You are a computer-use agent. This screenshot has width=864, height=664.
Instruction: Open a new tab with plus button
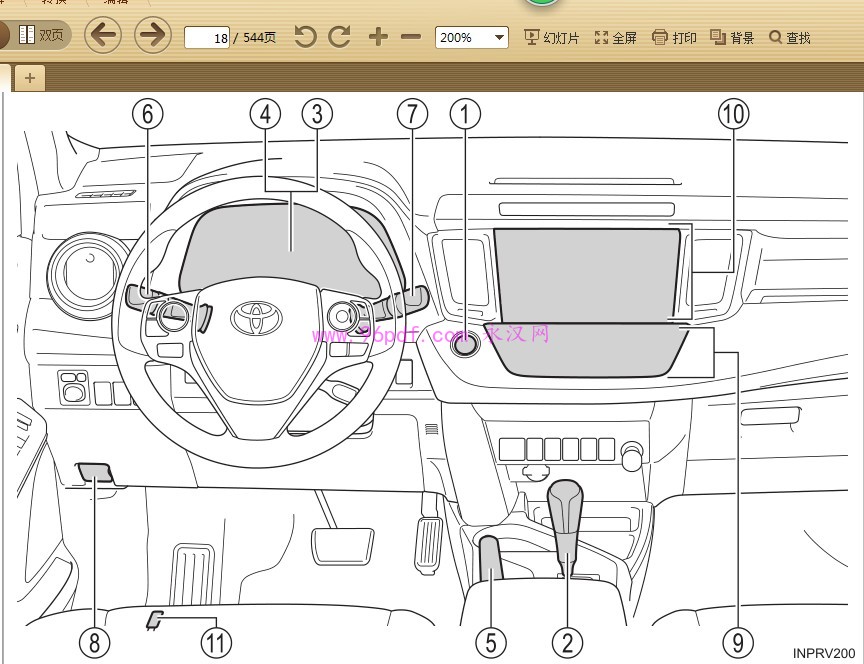pos(29,77)
